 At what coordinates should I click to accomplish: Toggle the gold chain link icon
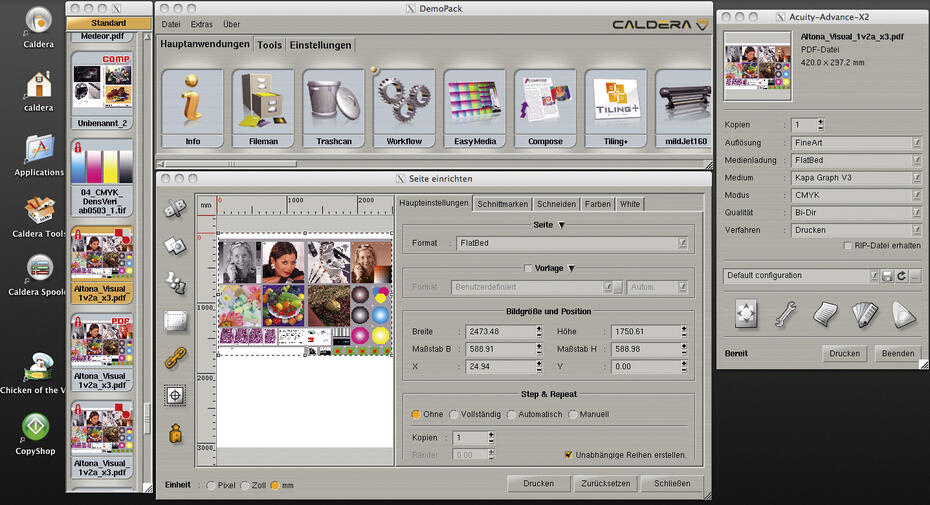point(176,358)
